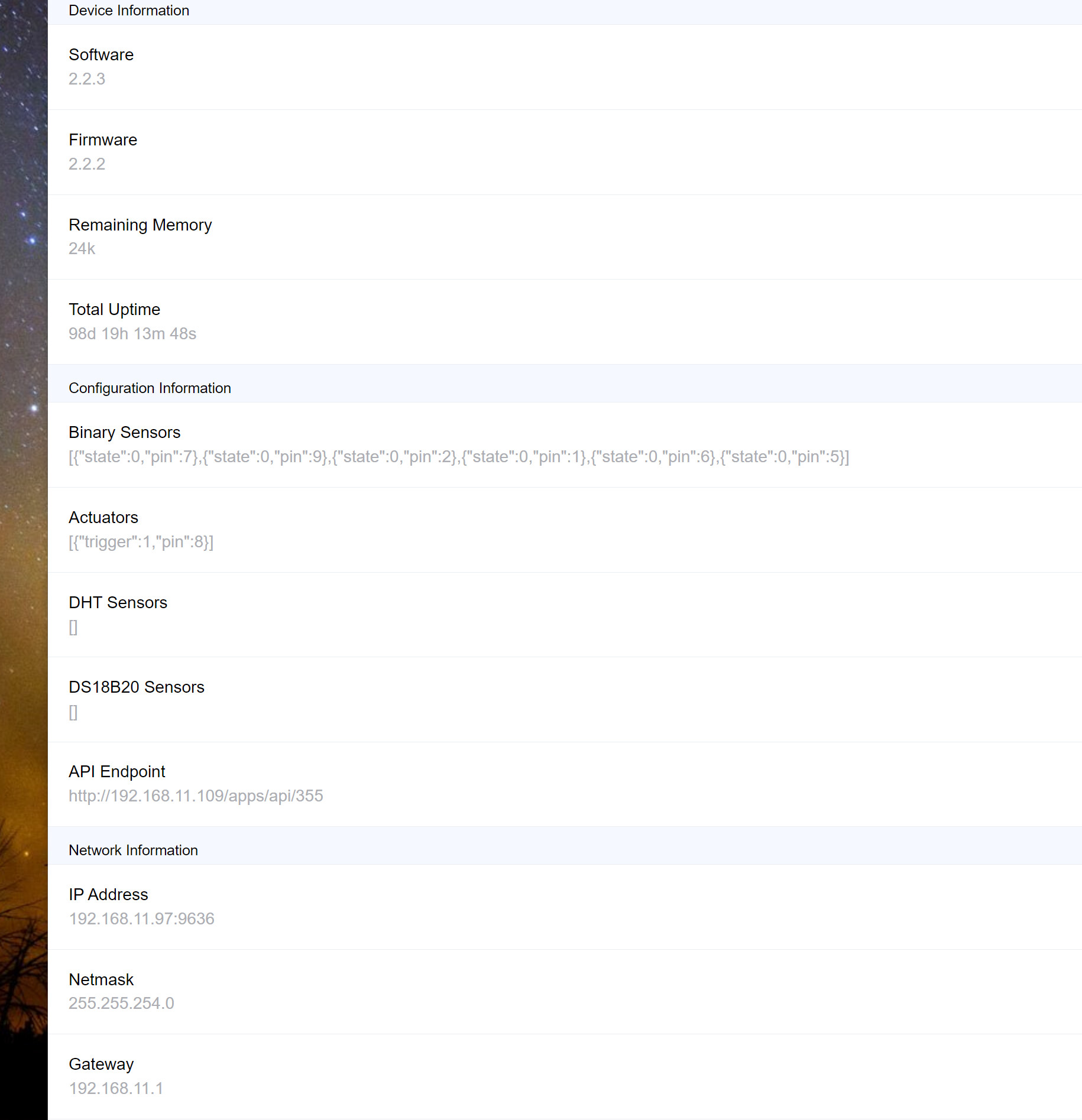Viewport: 1082px width, 1120px height.
Task: Click the Total Uptime value
Action: click(x=132, y=333)
